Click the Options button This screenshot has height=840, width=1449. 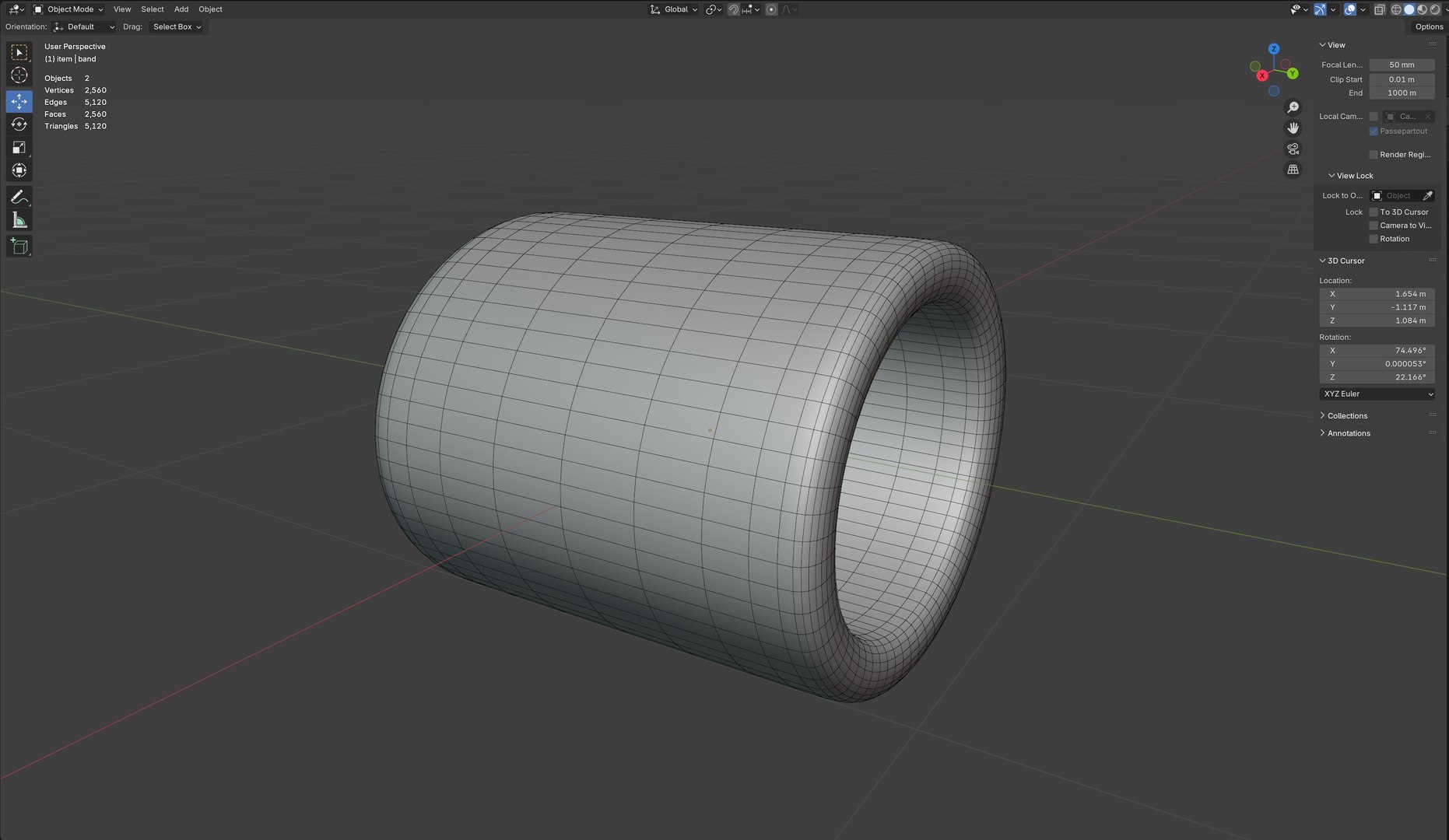pos(1429,26)
